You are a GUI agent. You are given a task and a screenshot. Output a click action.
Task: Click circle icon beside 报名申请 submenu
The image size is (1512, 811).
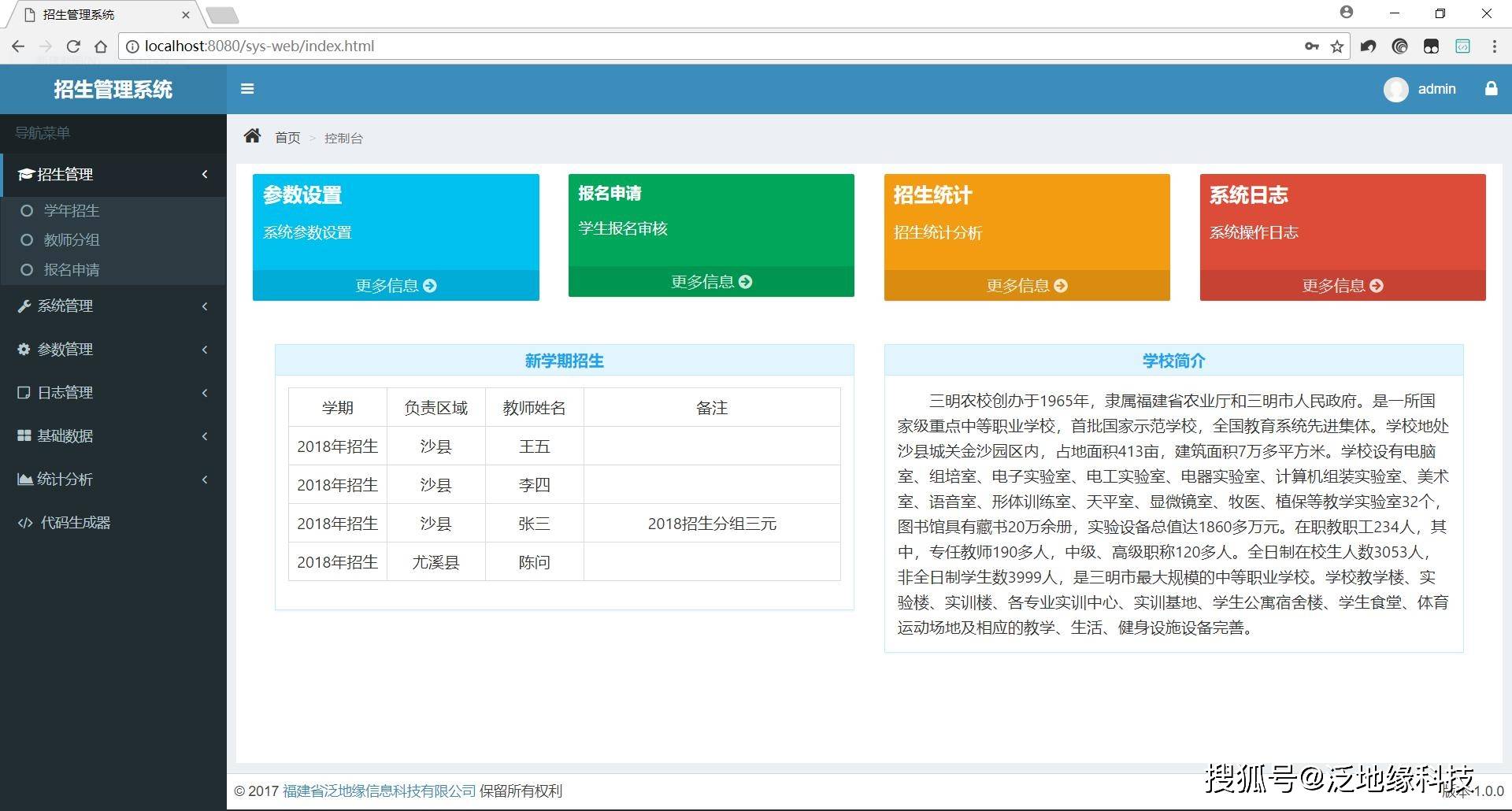coord(27,270)
